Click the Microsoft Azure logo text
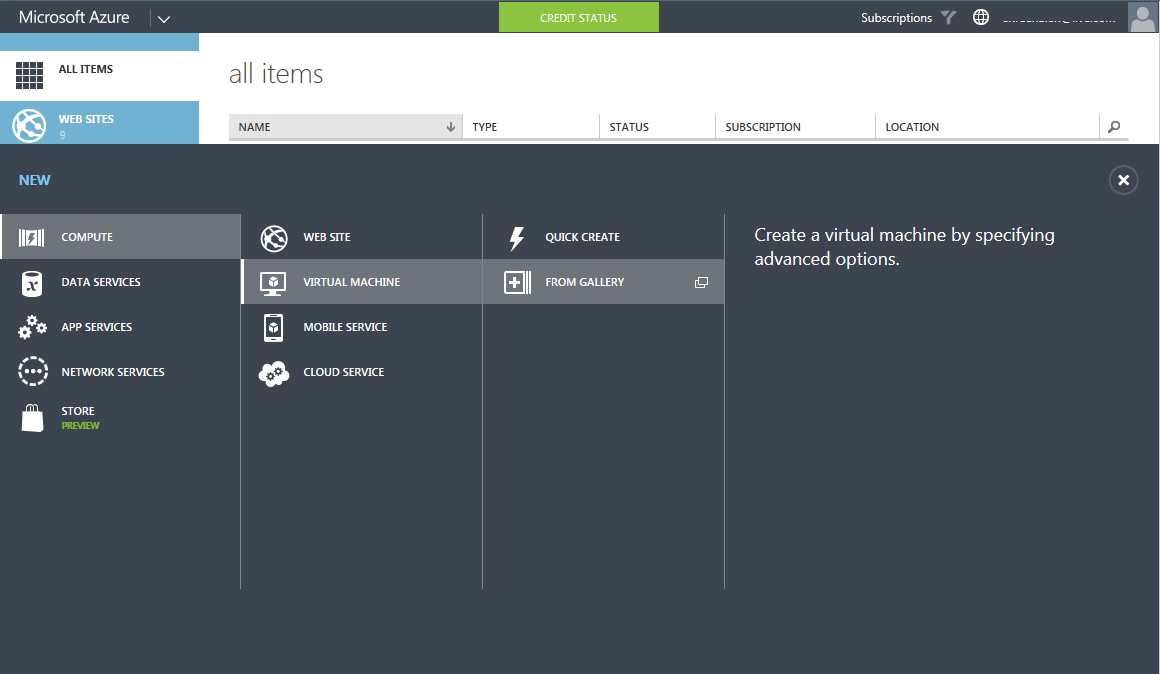The height and width of the screenshot is (674, 1160). 74,17
